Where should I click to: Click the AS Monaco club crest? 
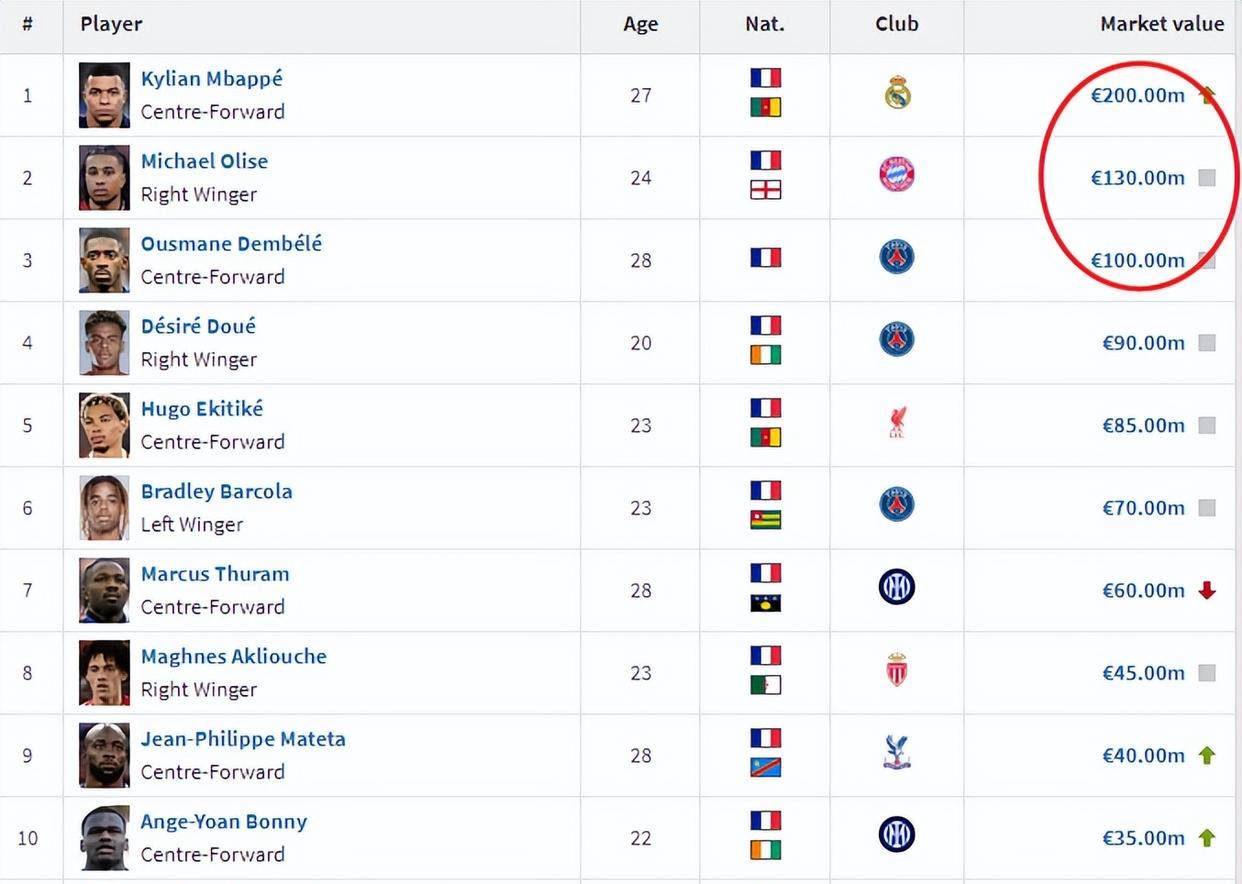coord(897,670)
